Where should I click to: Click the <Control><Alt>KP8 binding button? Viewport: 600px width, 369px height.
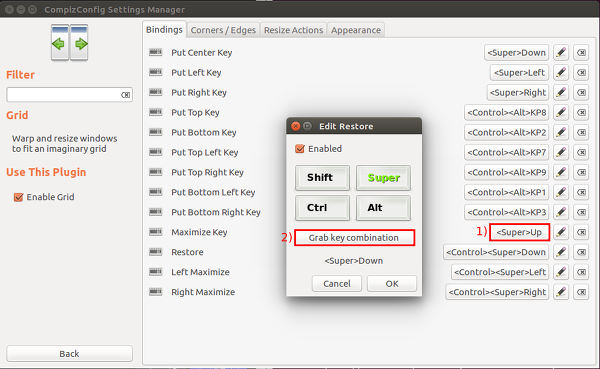tap(507, 113)
